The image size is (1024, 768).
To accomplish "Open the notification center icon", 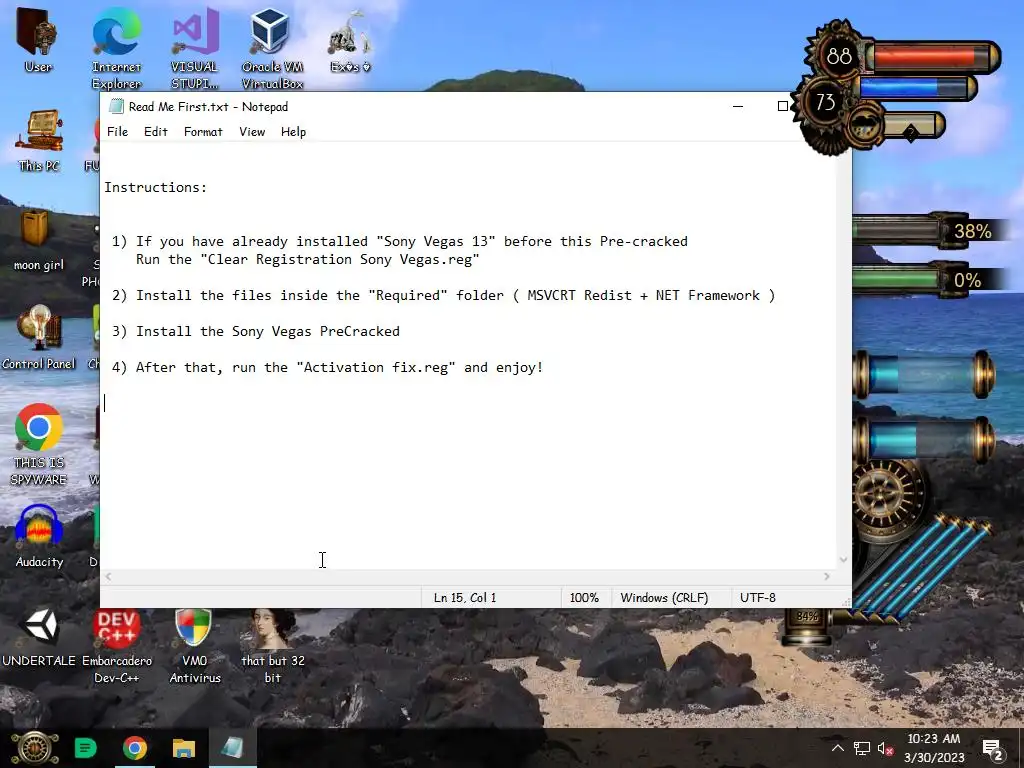I will click(993, 749).
